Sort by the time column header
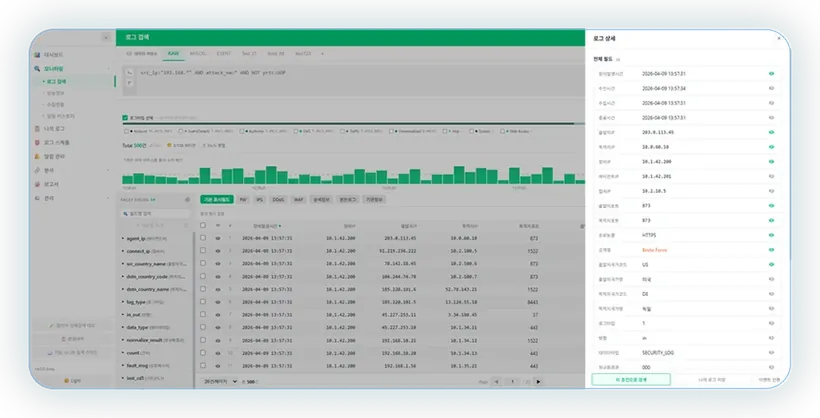 [267, 226]
